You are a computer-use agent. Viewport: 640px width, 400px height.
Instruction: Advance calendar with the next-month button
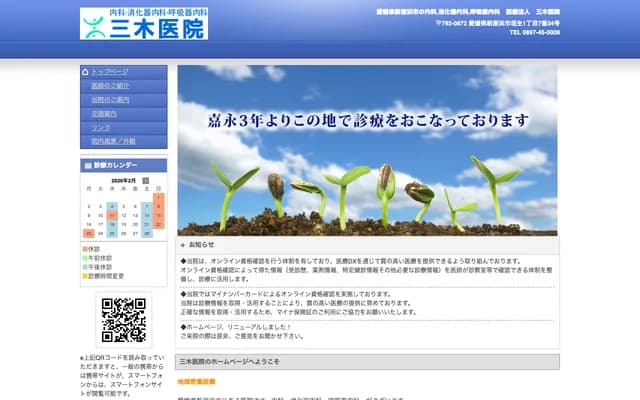point(146,180)
